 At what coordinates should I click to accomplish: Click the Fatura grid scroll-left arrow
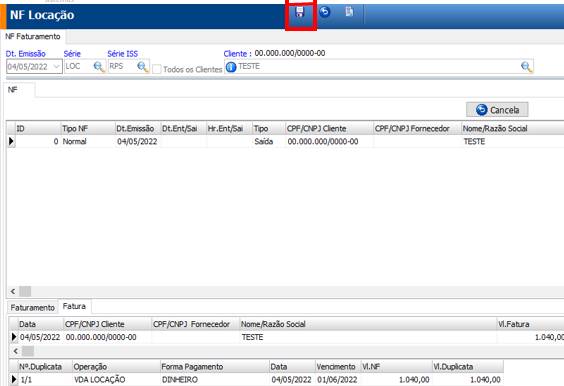click(x=15, y=351)
